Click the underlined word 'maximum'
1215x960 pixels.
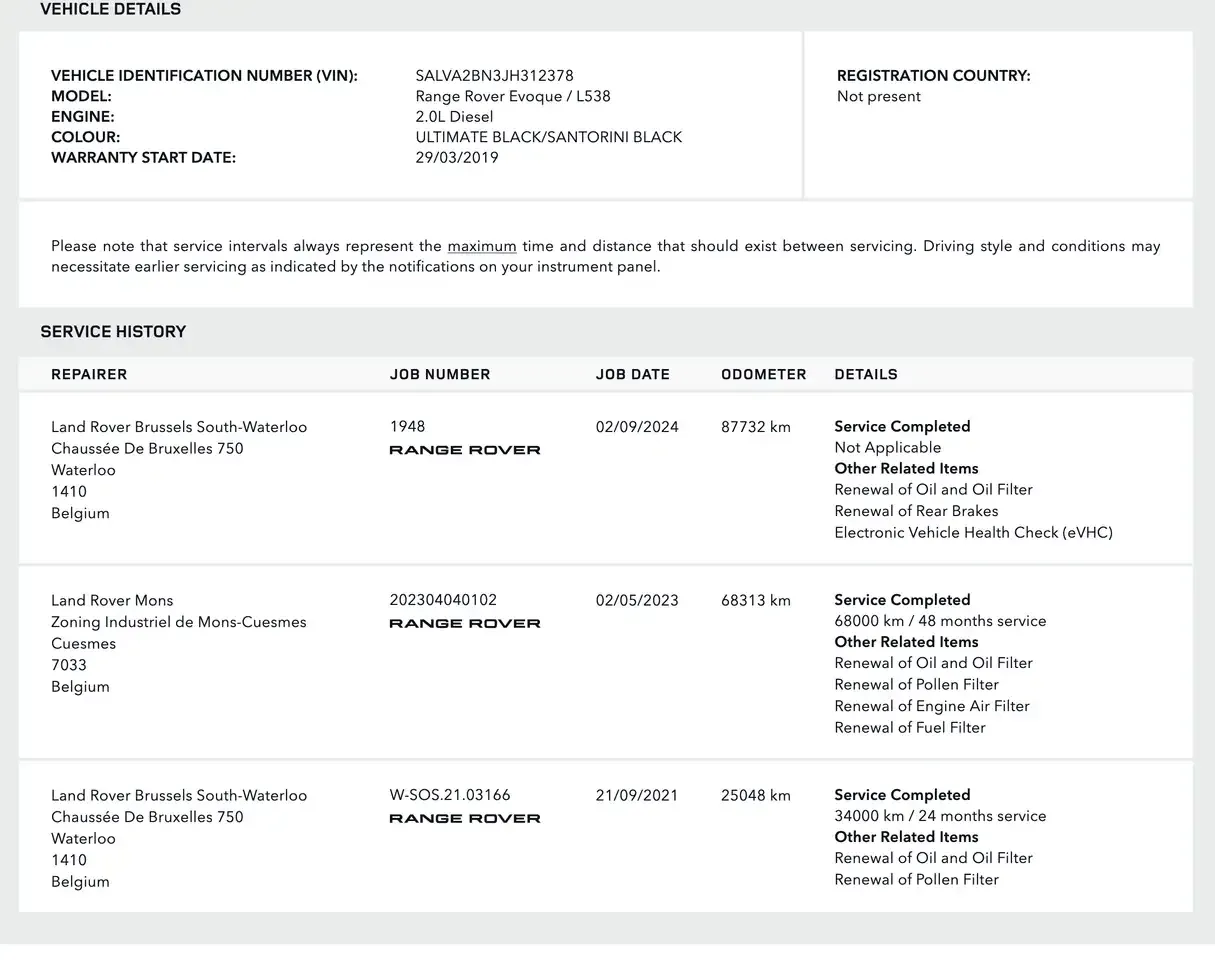[482, 246]
